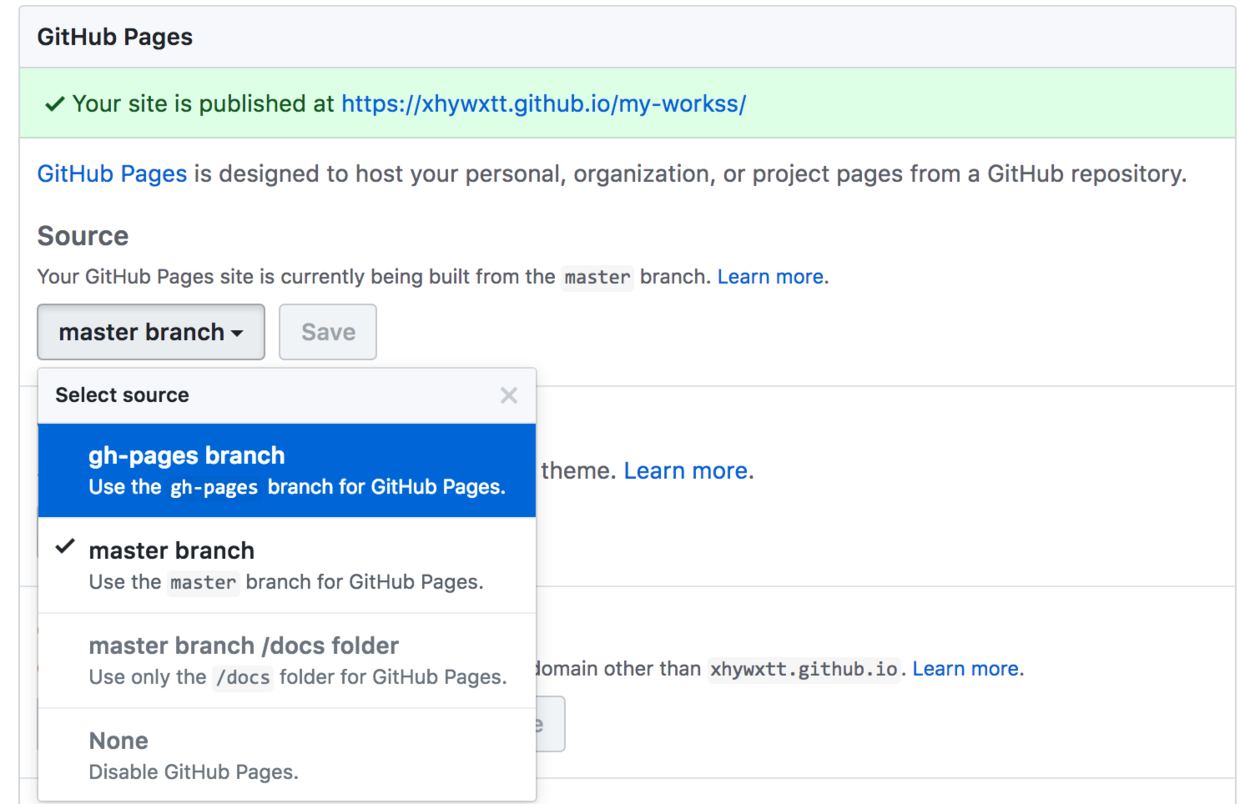The width and height of the screenshot is (1240, 804).
Task: Click the green checkmark in published banner
Action: tap(56, 104)
